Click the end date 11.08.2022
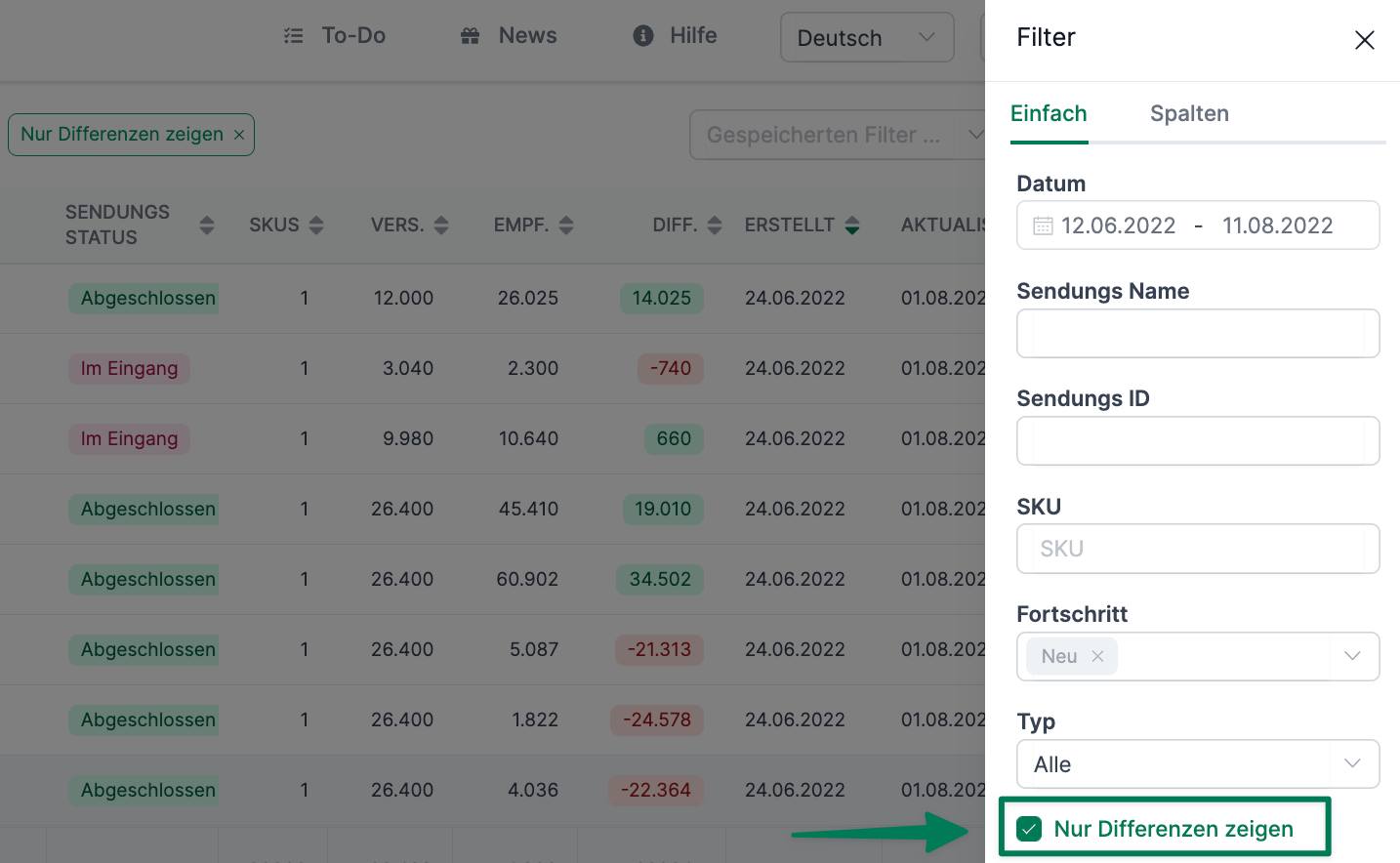1400x863 pixels. pyautogui.click(x=1277, y=226)
